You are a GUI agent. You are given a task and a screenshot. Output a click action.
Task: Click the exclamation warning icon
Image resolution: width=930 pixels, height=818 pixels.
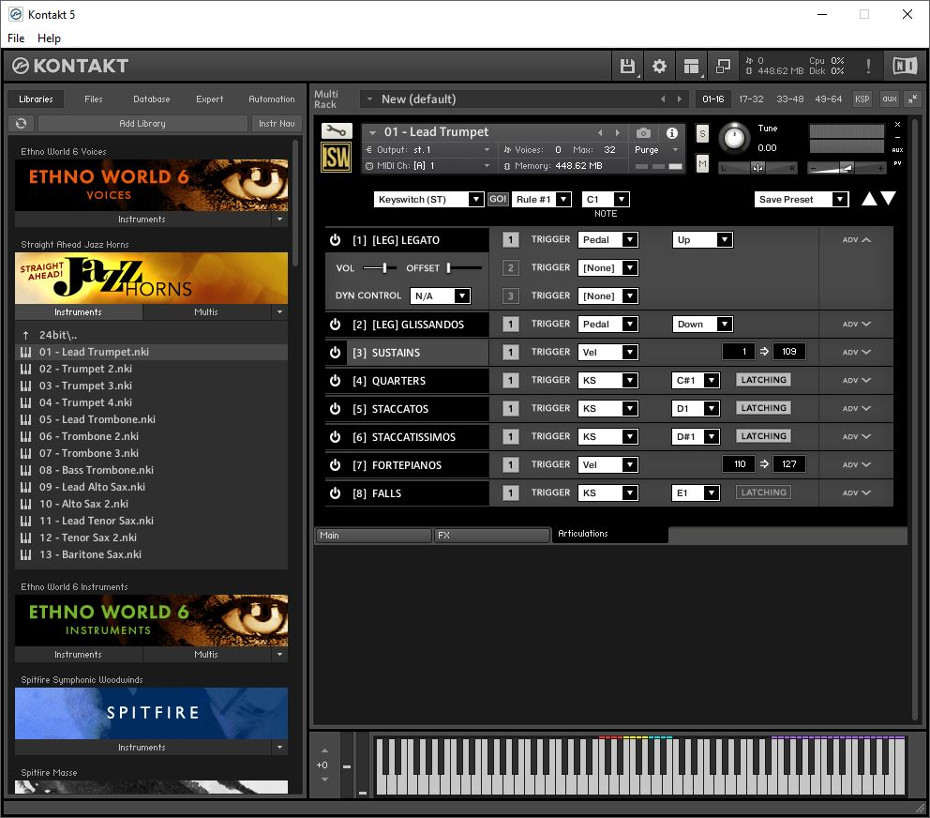868,66
